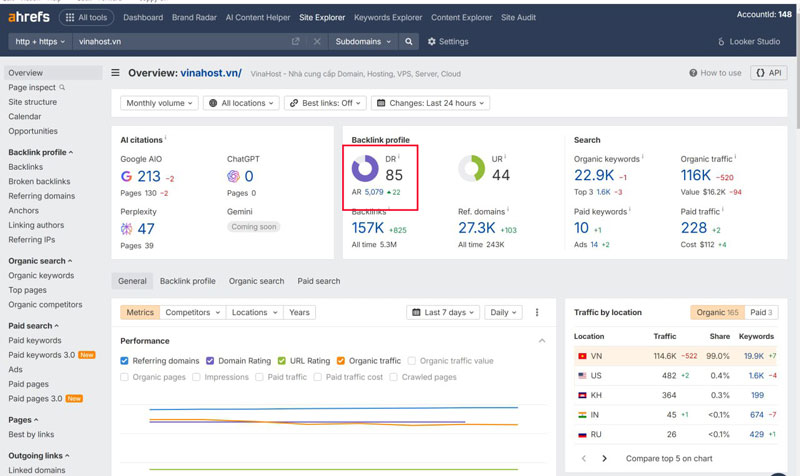
Task: Open Broken backlinks in sidebar
Action: (x=39, y=181)
